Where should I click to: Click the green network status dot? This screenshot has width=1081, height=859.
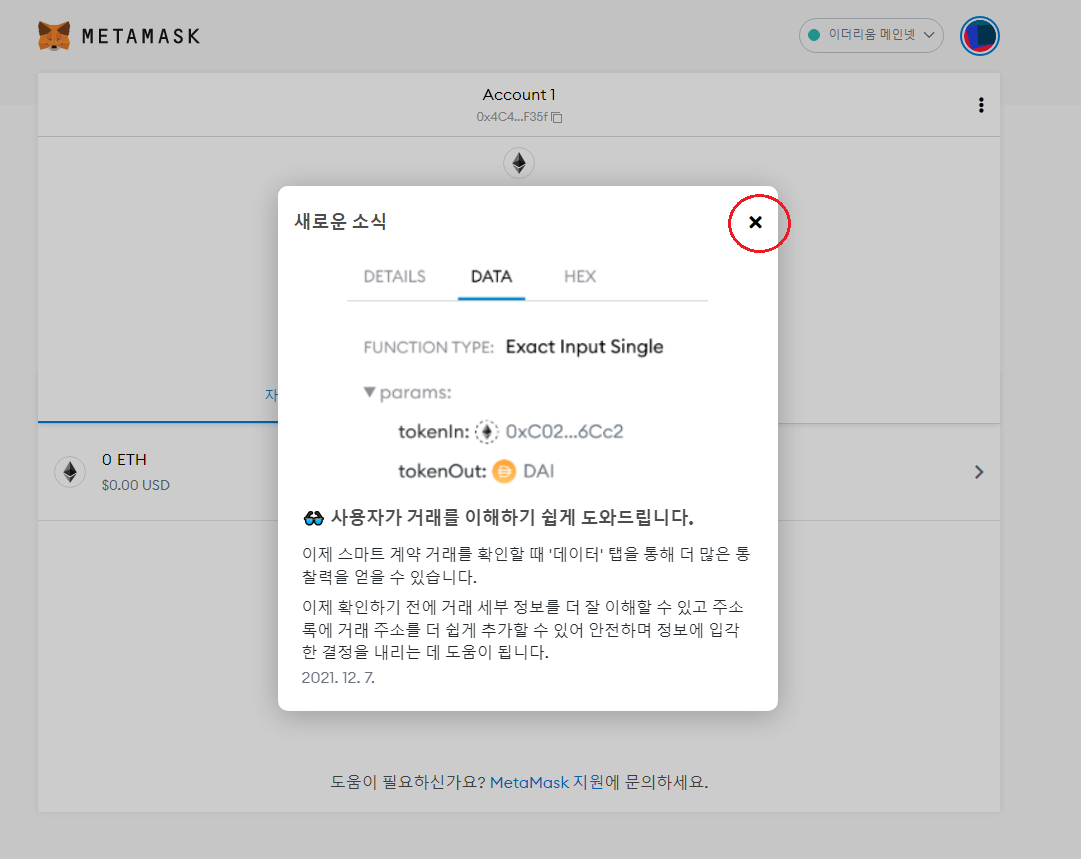(814, 35)
